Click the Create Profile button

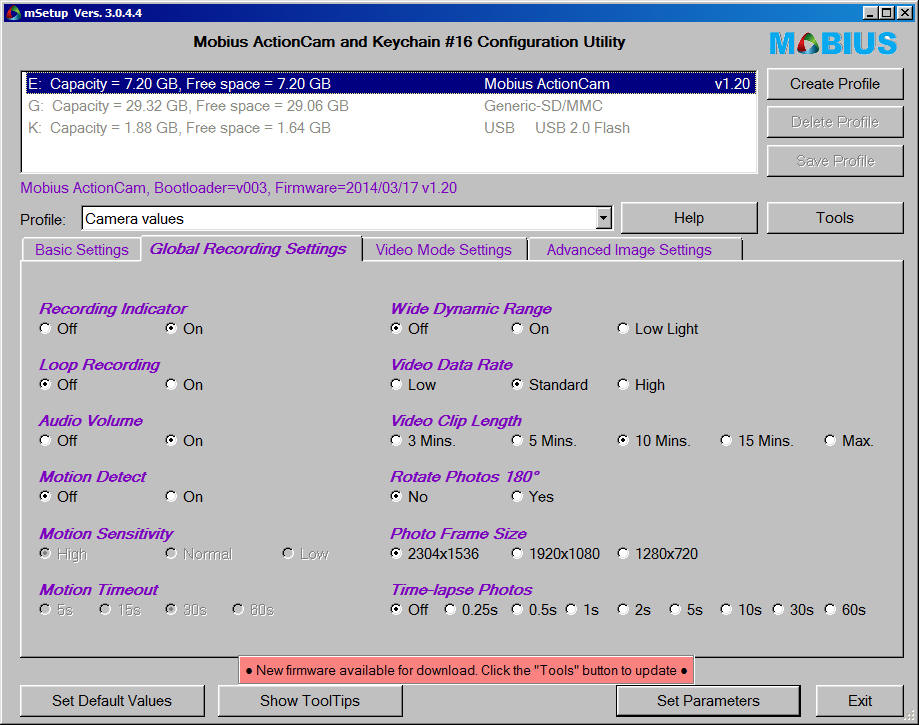[835, 84]
